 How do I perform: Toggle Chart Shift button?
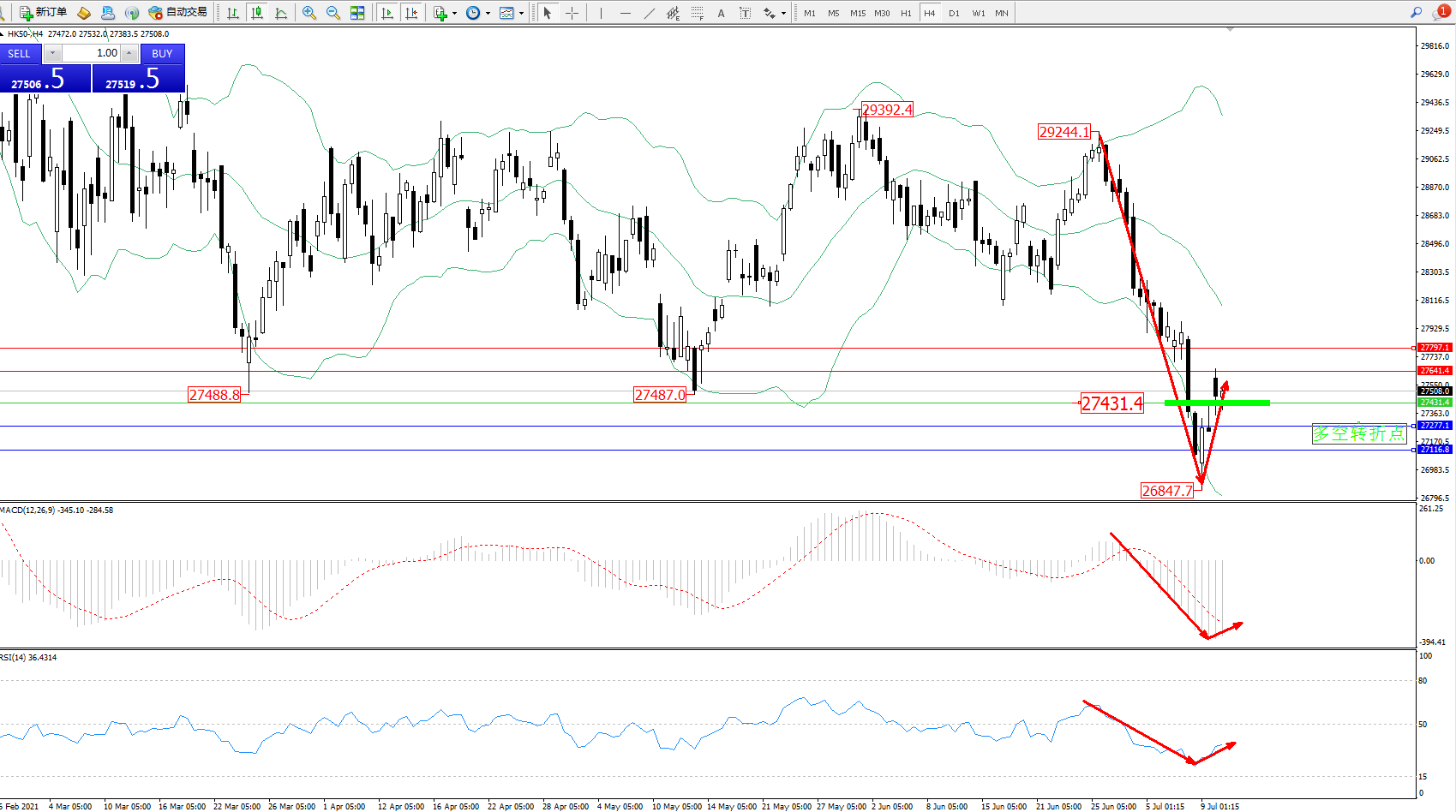(x=411, y=13)
